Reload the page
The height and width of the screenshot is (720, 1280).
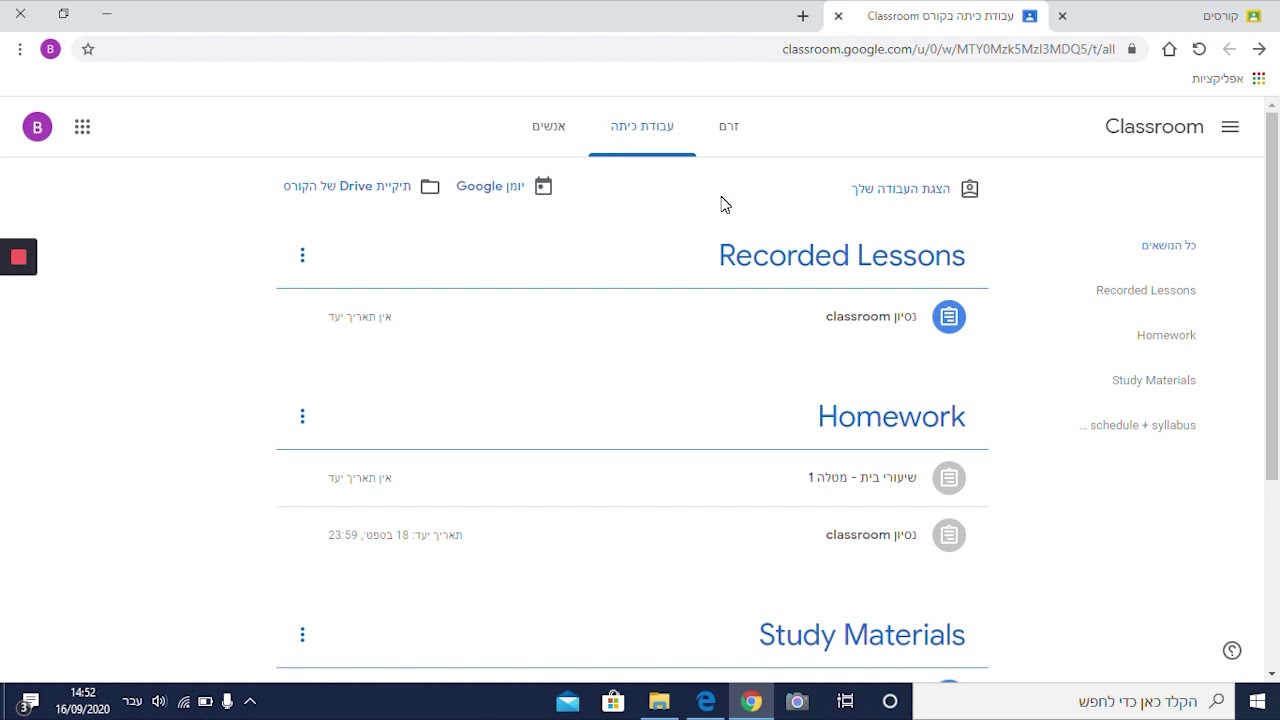1199,49
